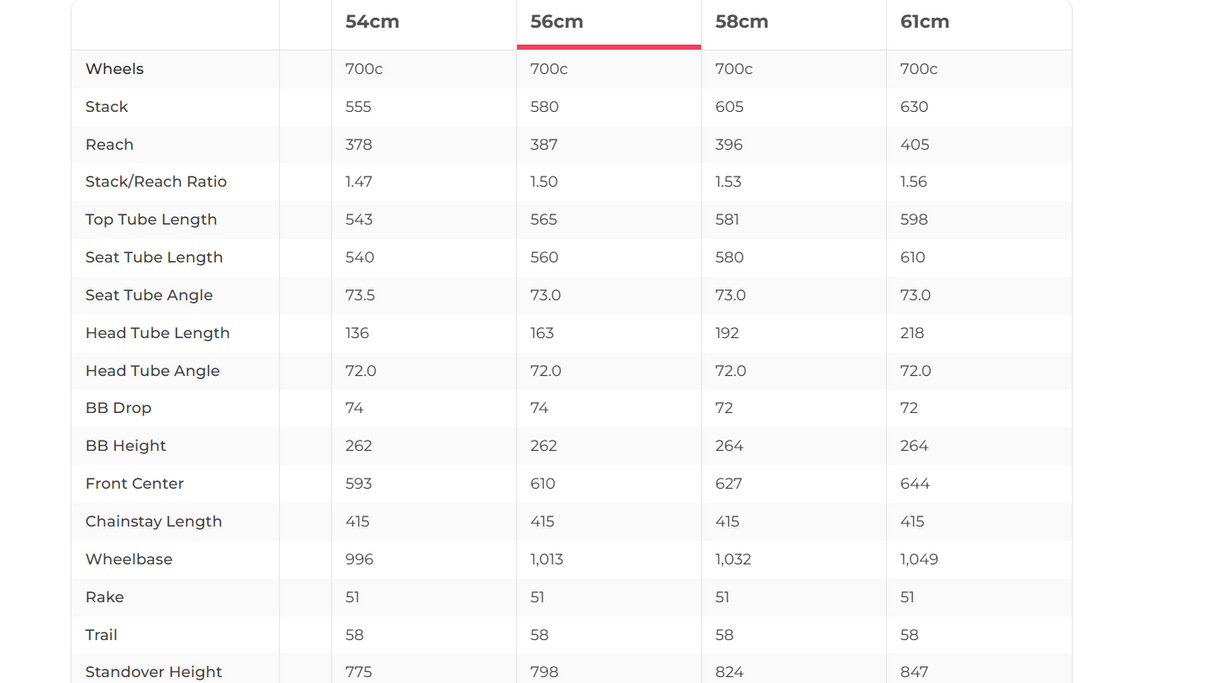Select the 73.5 seat tube angle cell
The image size is (1214, 683).
tap(360, 295)
